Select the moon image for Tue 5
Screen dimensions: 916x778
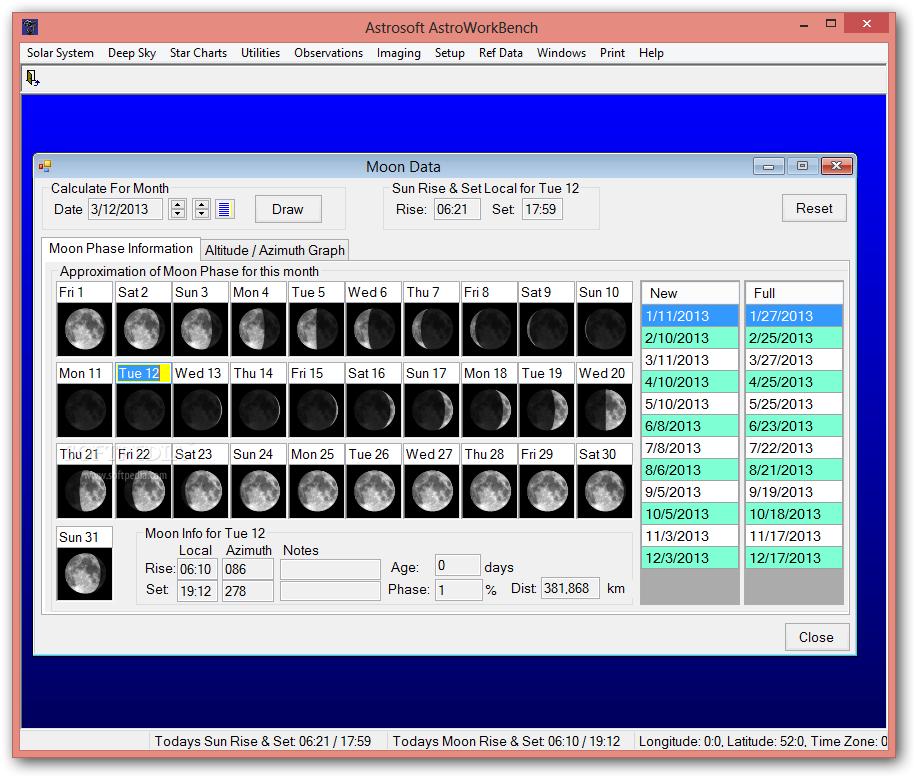pos(317,329)
